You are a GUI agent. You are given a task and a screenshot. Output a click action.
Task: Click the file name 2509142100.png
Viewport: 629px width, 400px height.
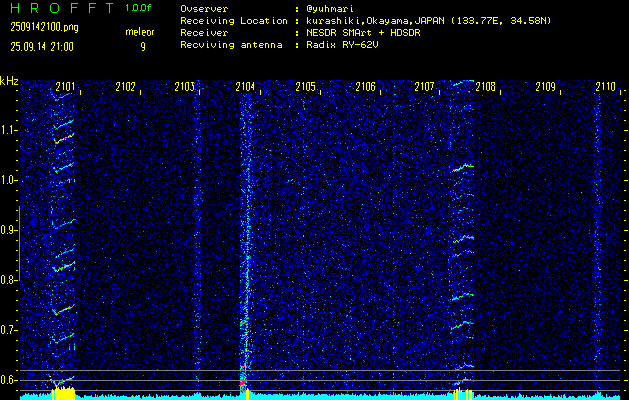click(45, 27)
